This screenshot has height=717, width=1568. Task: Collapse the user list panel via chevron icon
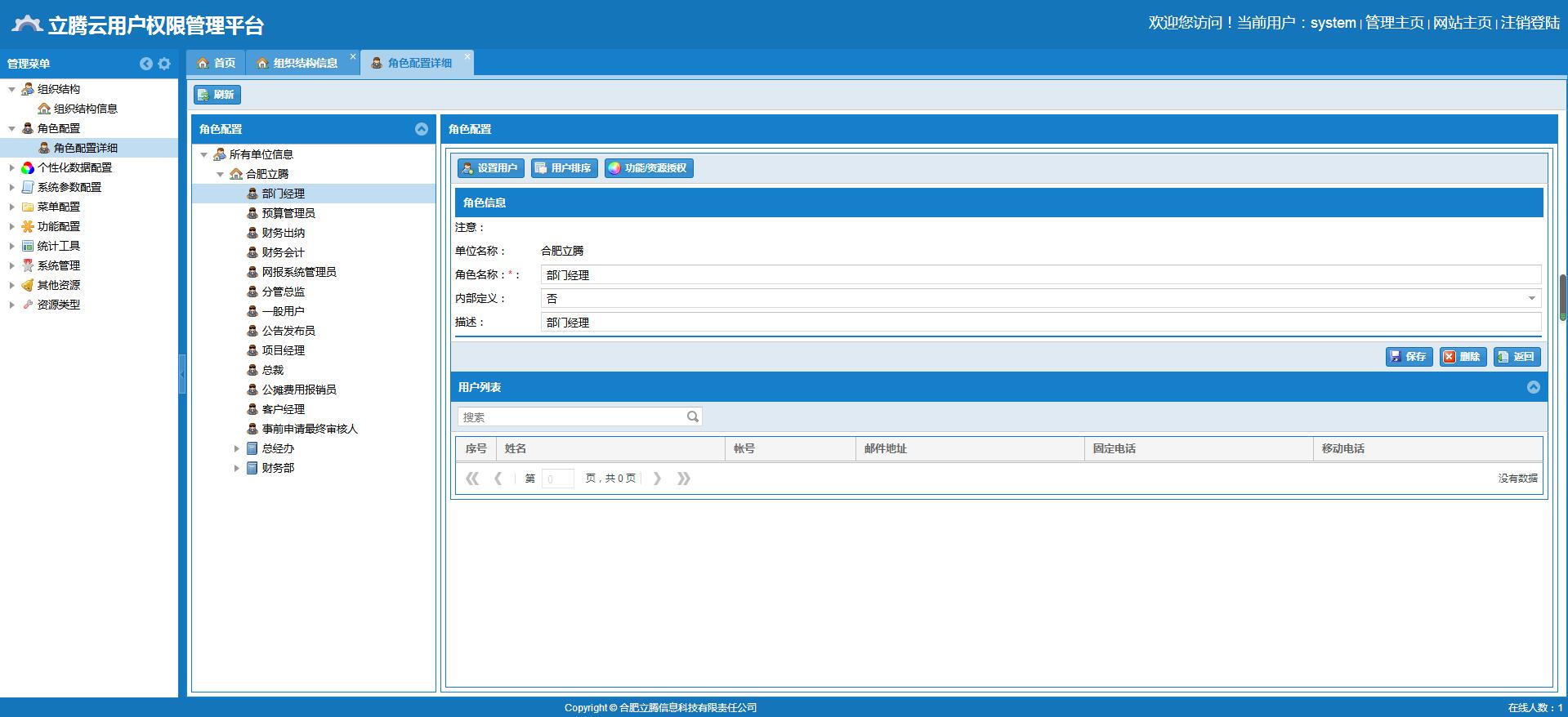(x=1533, y=387)
